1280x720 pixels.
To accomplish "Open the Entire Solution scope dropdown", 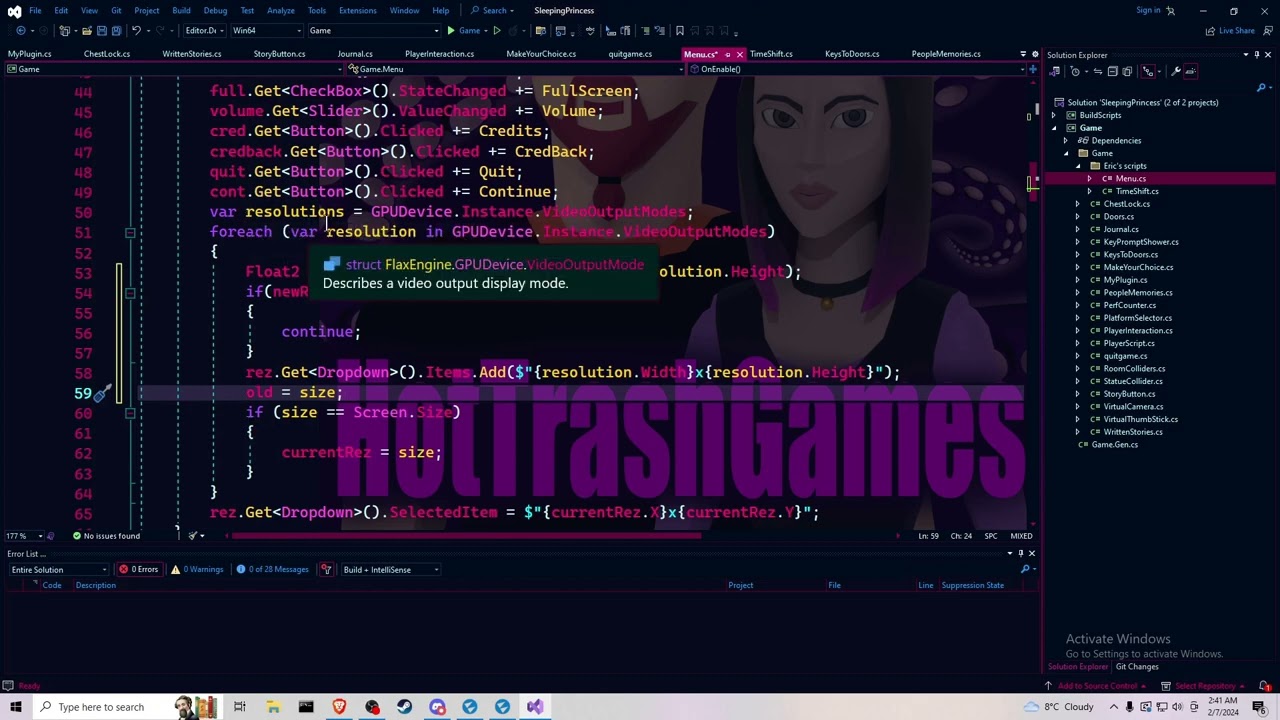I will point(58,569).
